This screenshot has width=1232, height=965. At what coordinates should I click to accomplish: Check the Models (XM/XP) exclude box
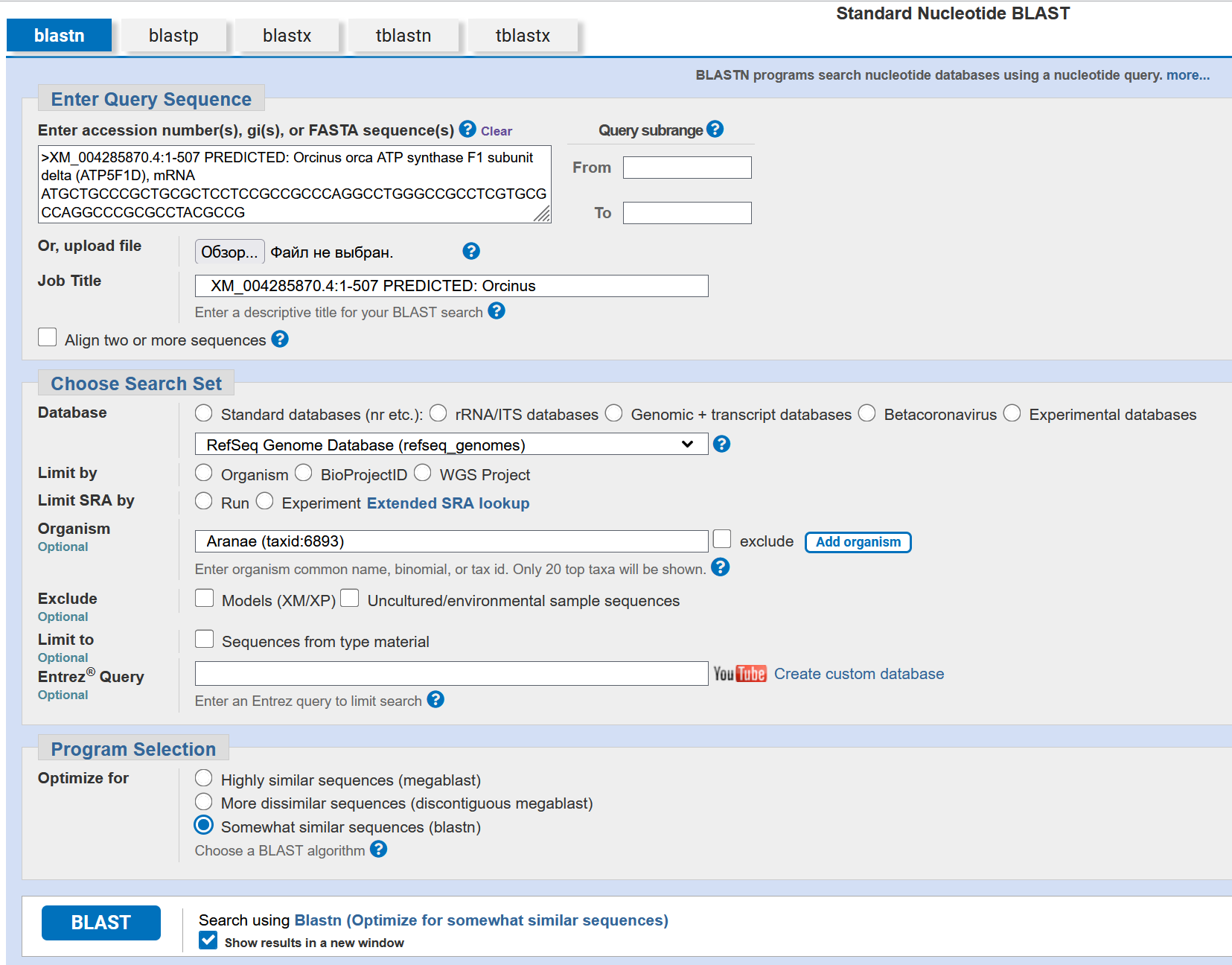[204, 598]
